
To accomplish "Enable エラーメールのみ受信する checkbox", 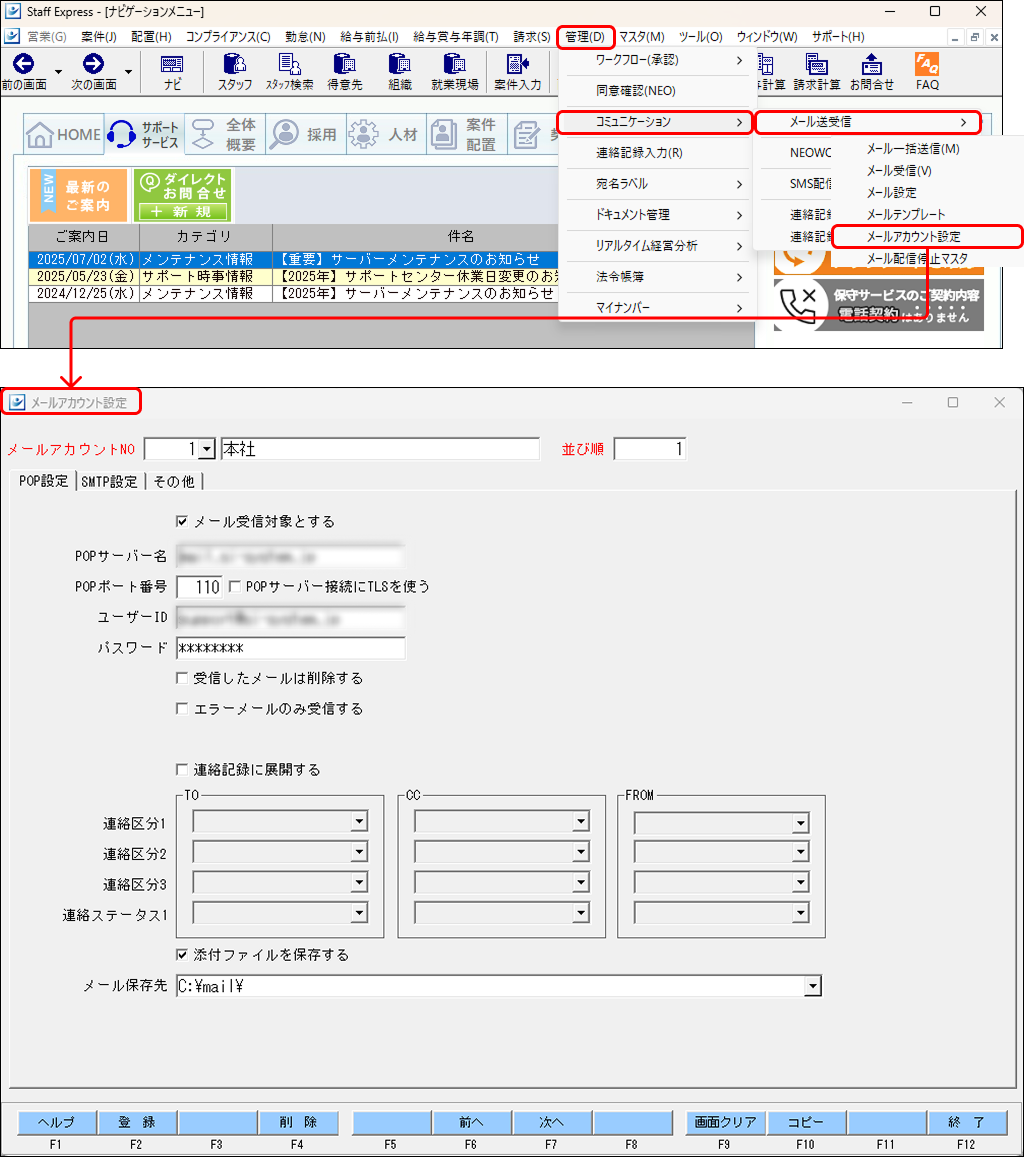I will tap(181, 708).
